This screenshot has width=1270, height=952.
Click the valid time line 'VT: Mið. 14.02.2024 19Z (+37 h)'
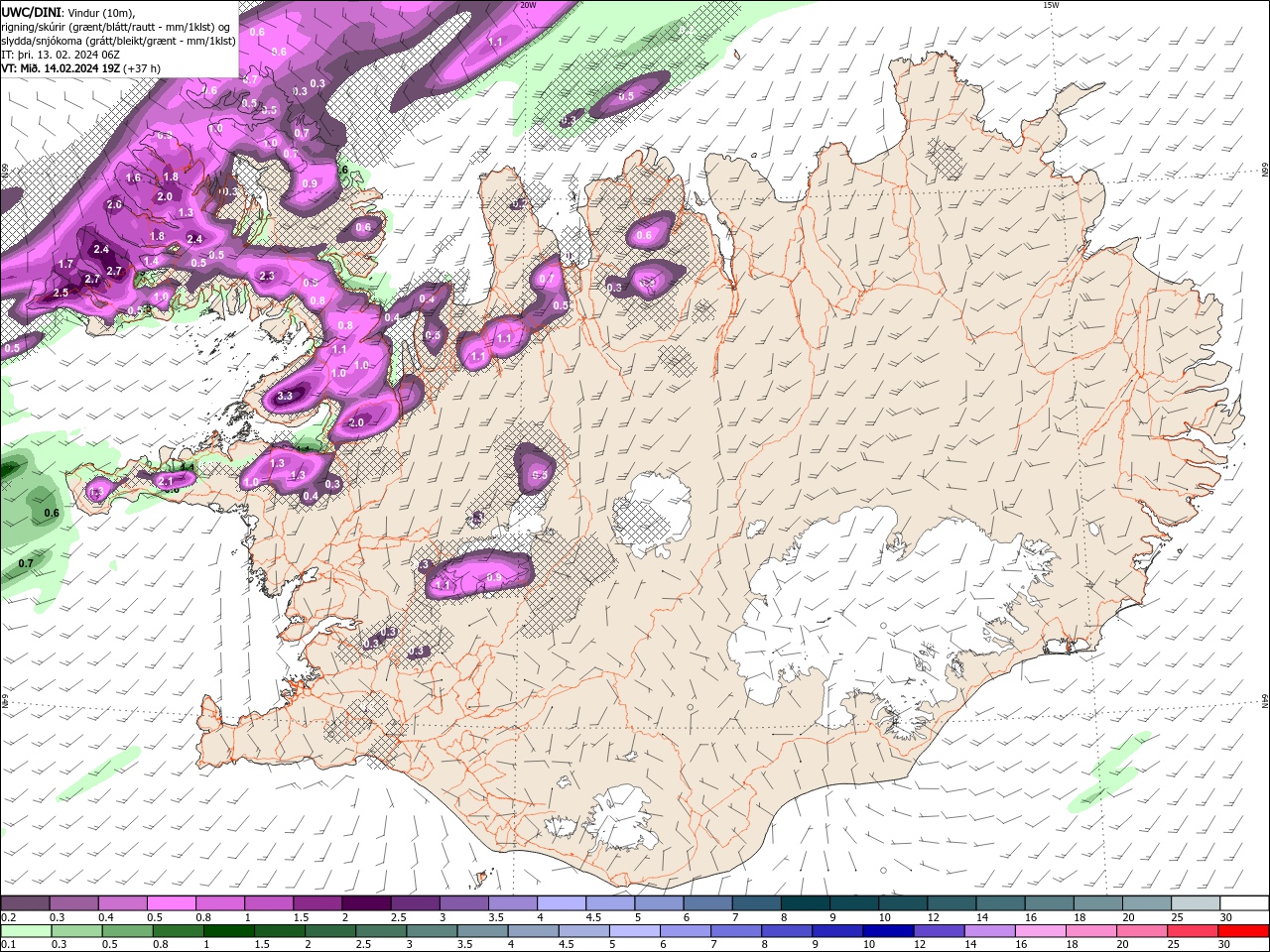click(x=81, y=68)
